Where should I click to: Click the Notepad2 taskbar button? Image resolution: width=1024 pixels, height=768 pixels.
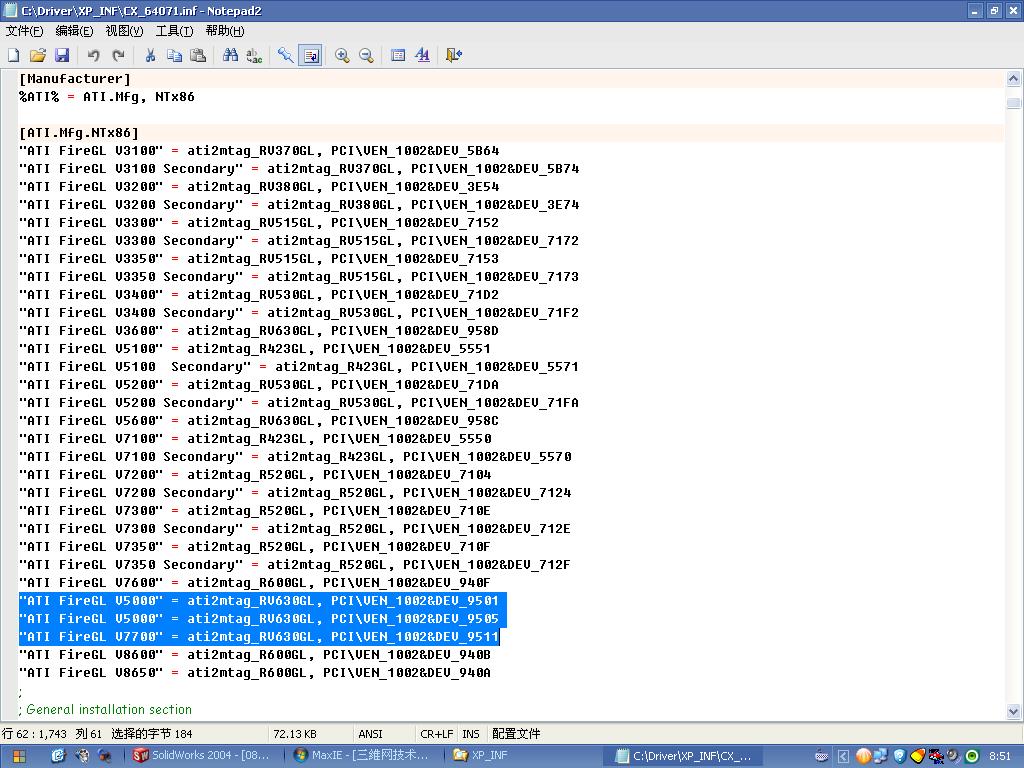click(x=683, y=756)
